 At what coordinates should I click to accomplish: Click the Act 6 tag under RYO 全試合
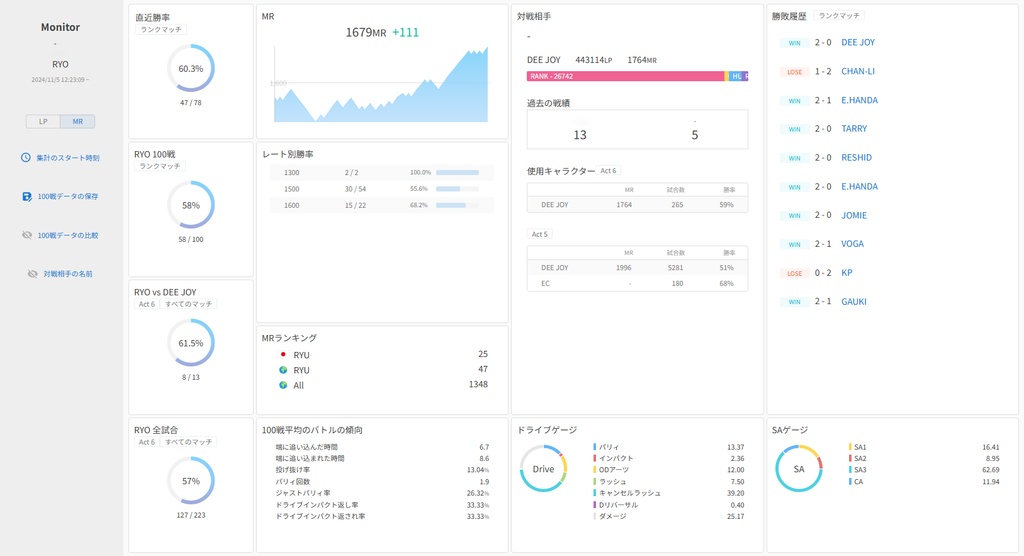click(x=147, y=442)
